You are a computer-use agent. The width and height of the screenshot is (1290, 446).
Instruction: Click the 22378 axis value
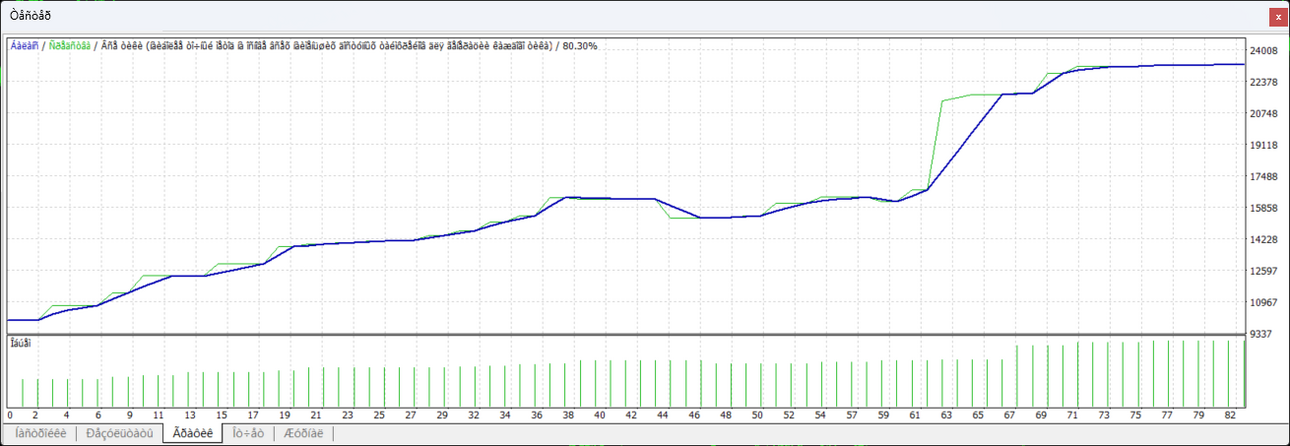[x=1265, y=82]
